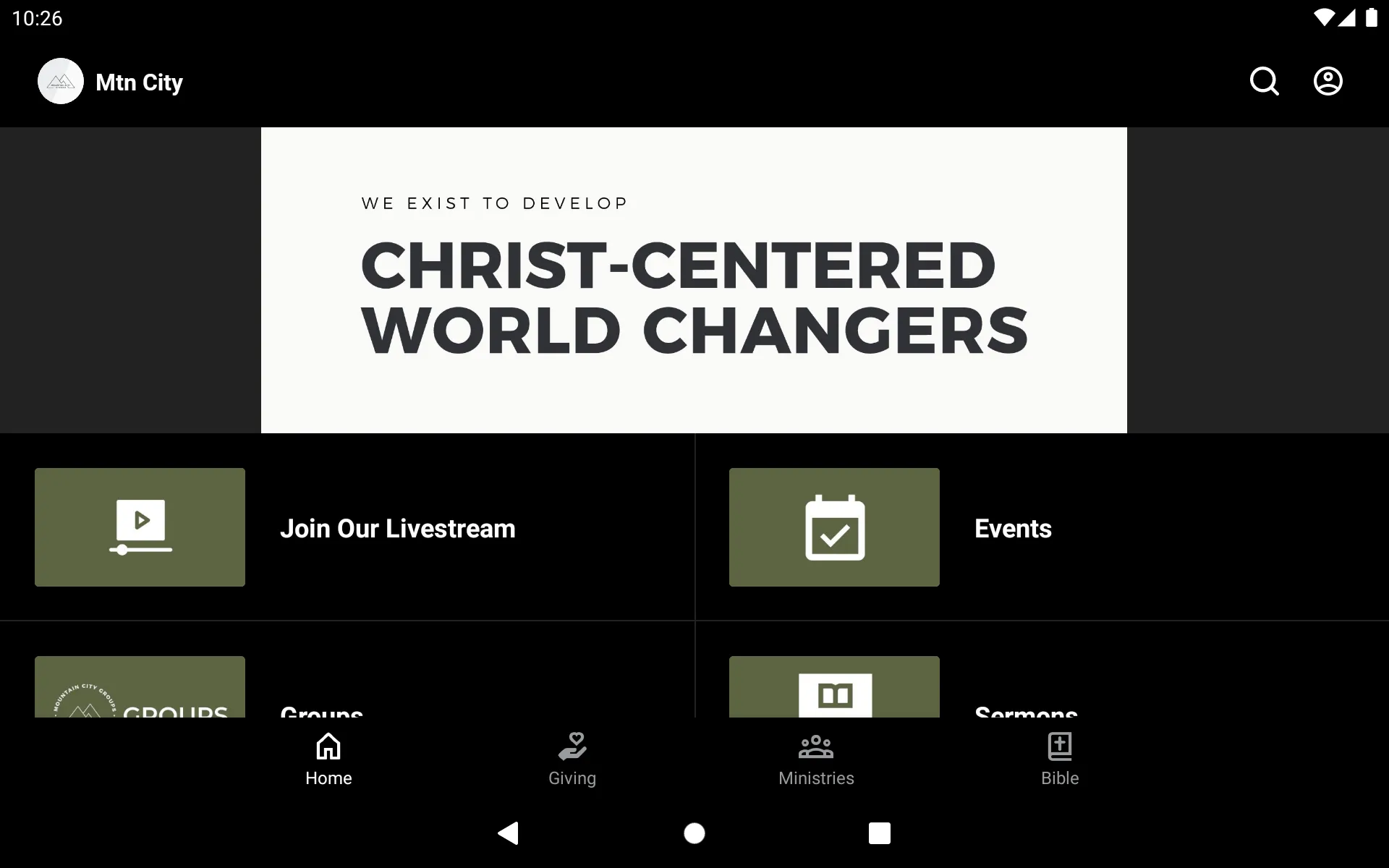The height and width of the screenshot is (868, 1389).
Task: Tap the checked Events calendar toggle
Action: [834, 527]
